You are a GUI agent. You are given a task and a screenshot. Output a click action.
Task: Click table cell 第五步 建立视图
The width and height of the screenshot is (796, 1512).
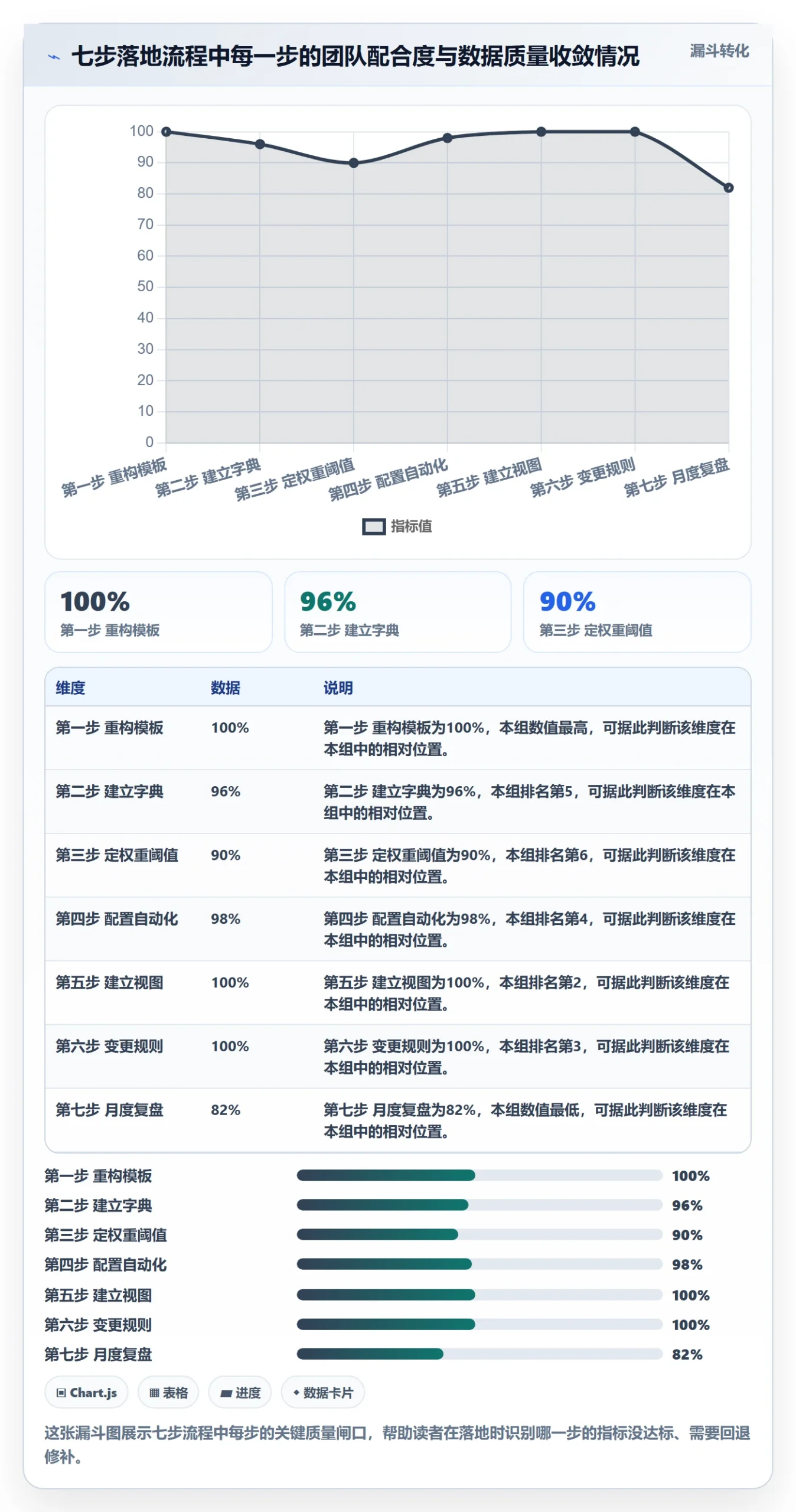click(x=109, y=983)
